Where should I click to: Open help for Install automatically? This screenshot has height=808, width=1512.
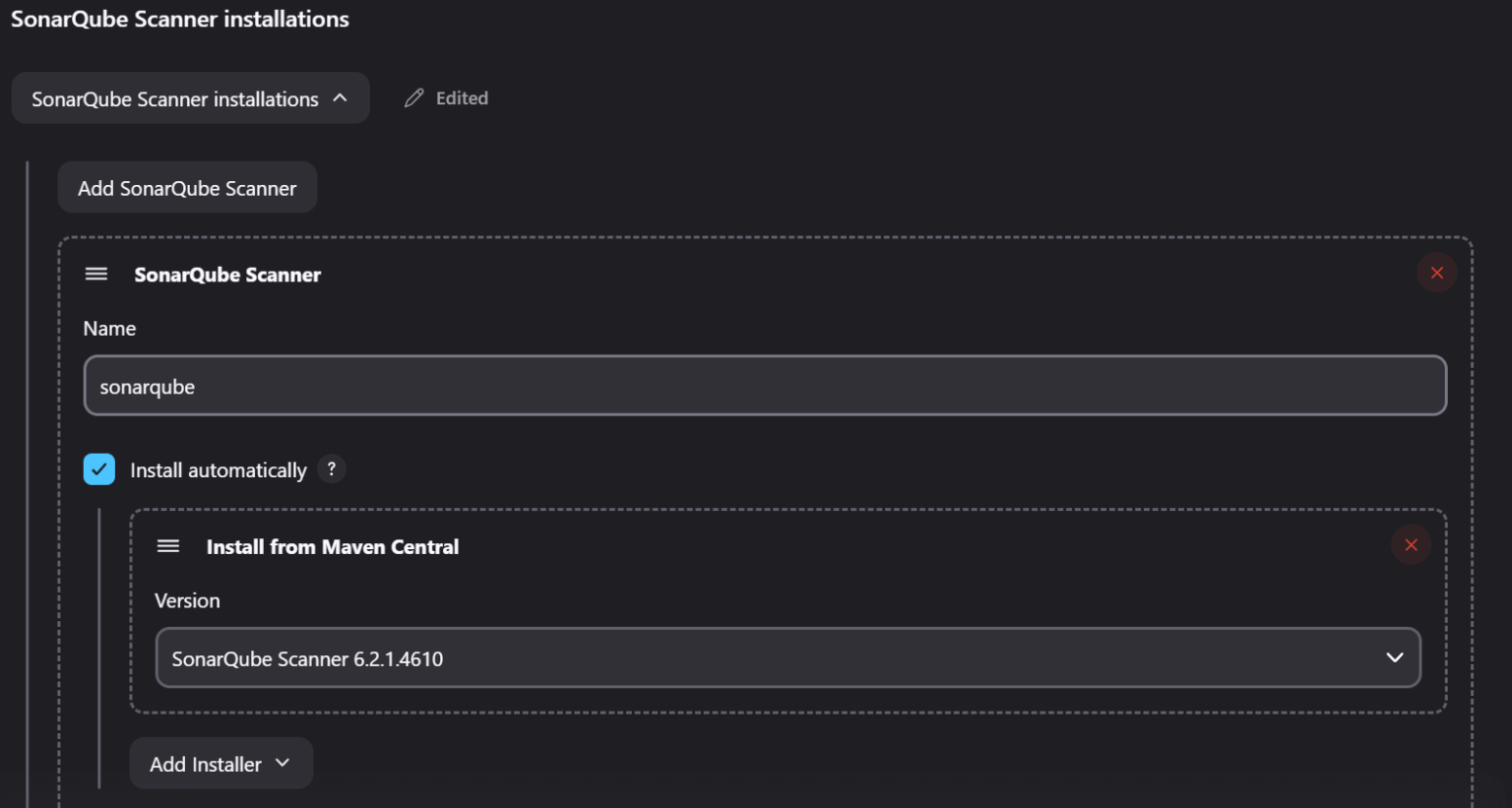point(332,469)
